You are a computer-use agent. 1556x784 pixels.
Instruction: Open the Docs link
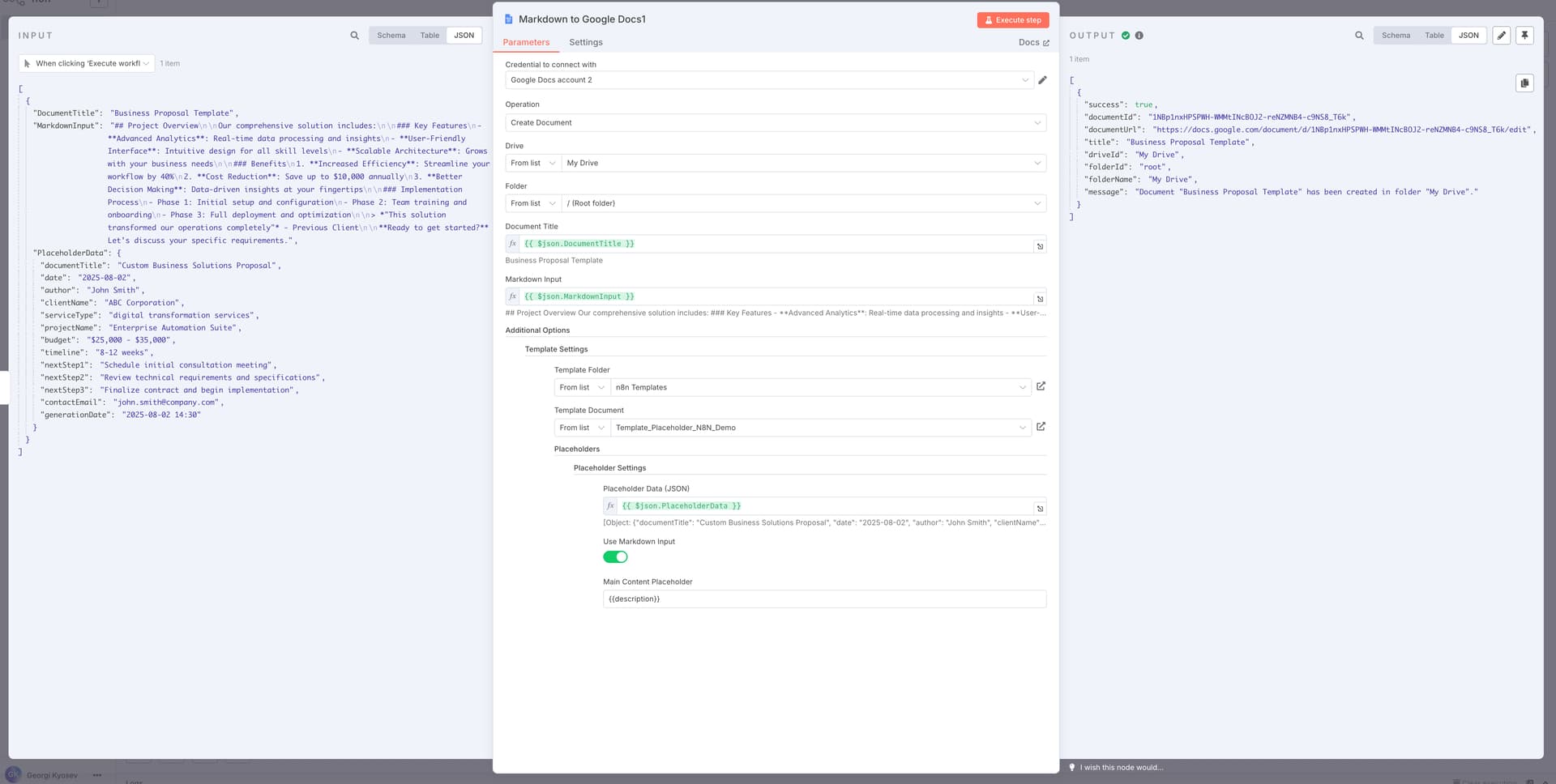point(1032,42)
